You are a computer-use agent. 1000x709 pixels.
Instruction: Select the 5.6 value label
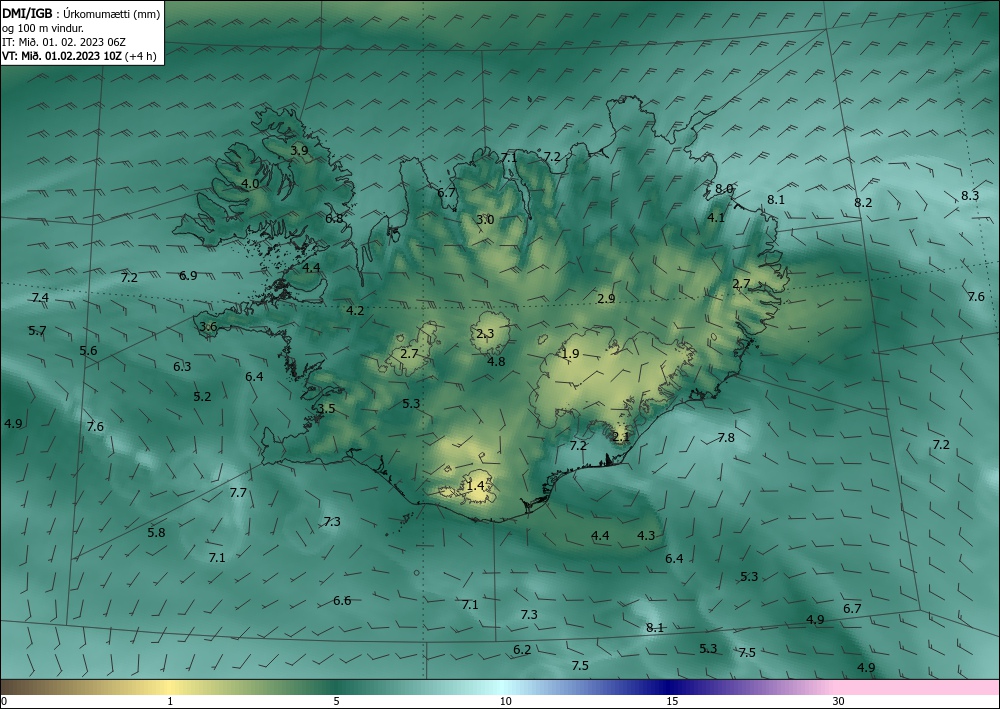point(88,351)
